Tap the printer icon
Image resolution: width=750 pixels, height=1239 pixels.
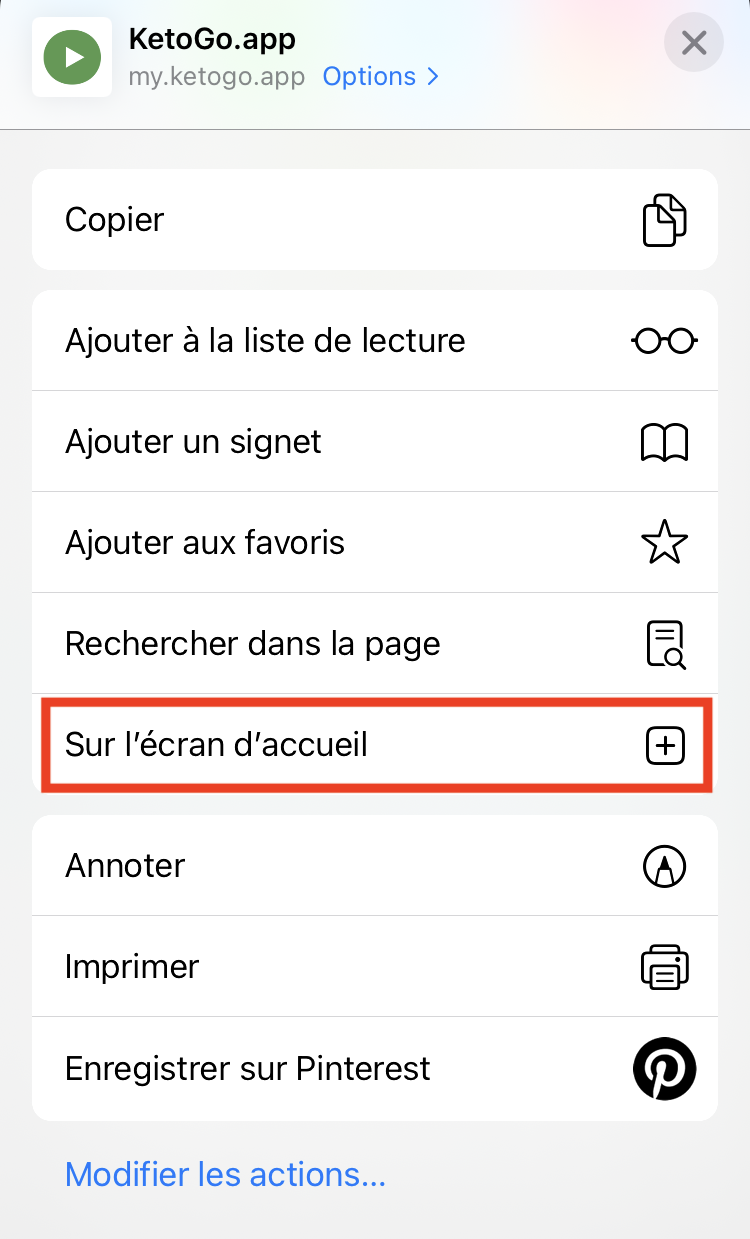pos(664,967)
